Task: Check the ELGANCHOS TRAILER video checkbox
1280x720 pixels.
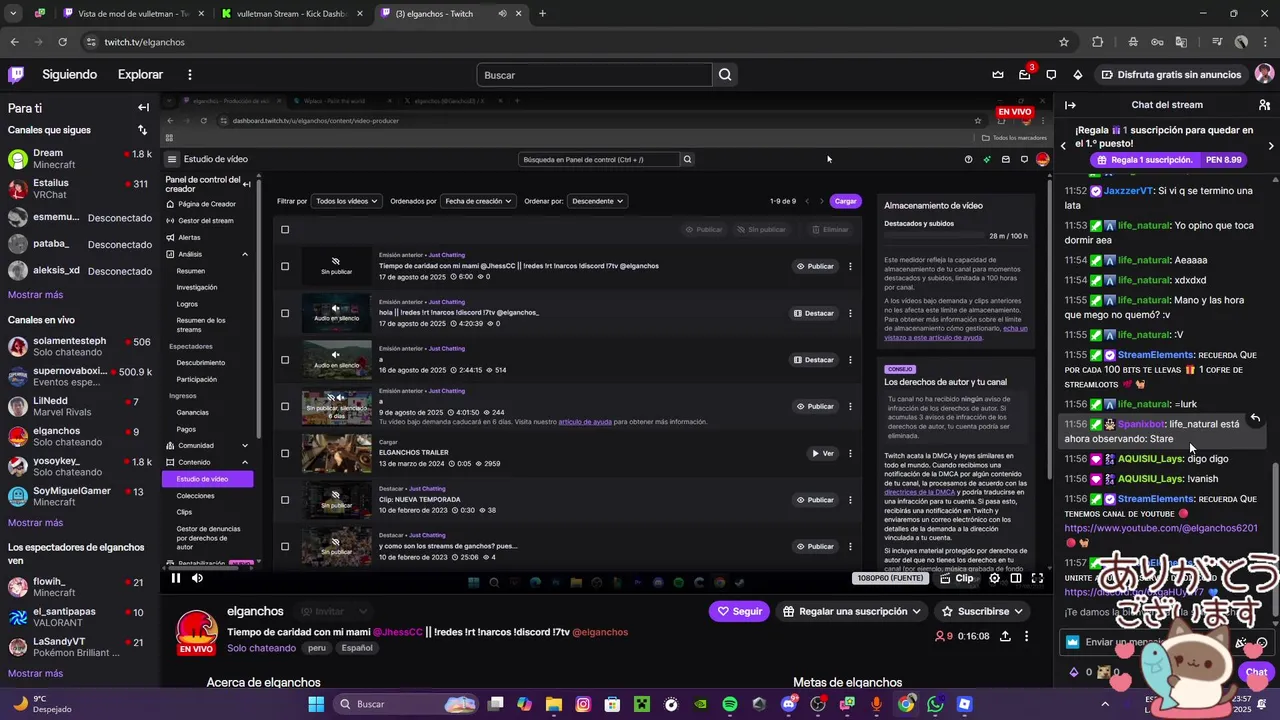Action: (285, 453)
